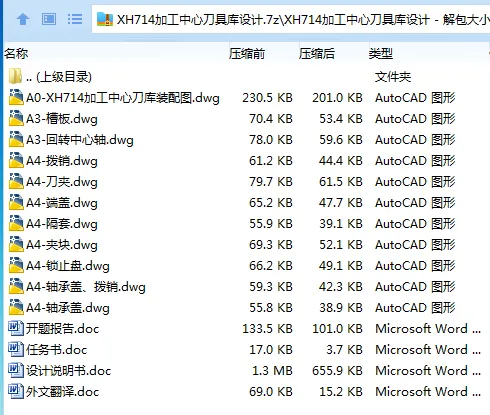The image size is (490, 415).
Task: Click the 15.2 KB compressed size value
Action: pyautogui.click(x=341, y=392)
